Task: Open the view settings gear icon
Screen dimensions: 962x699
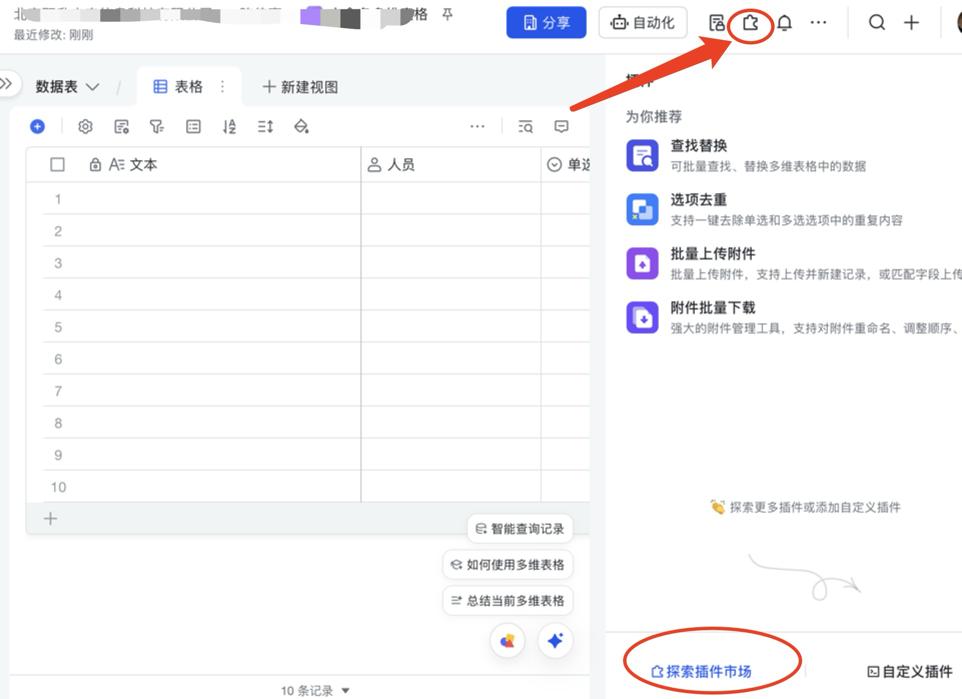Action: 85,126
